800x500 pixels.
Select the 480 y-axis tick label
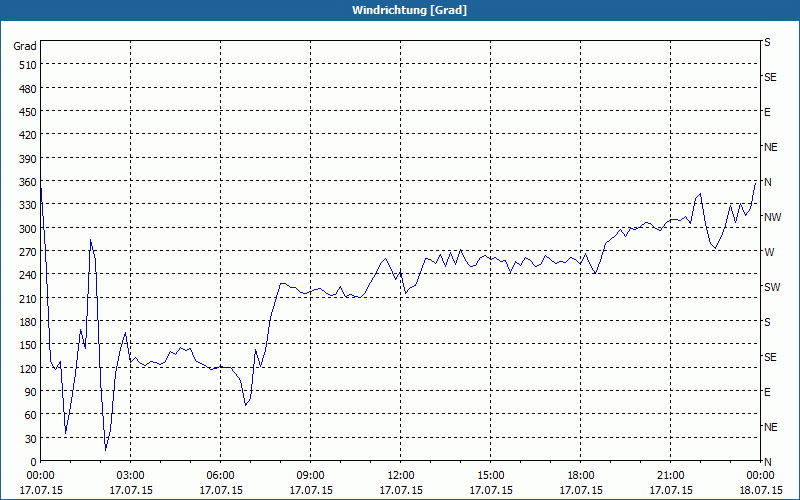[28, 89]
